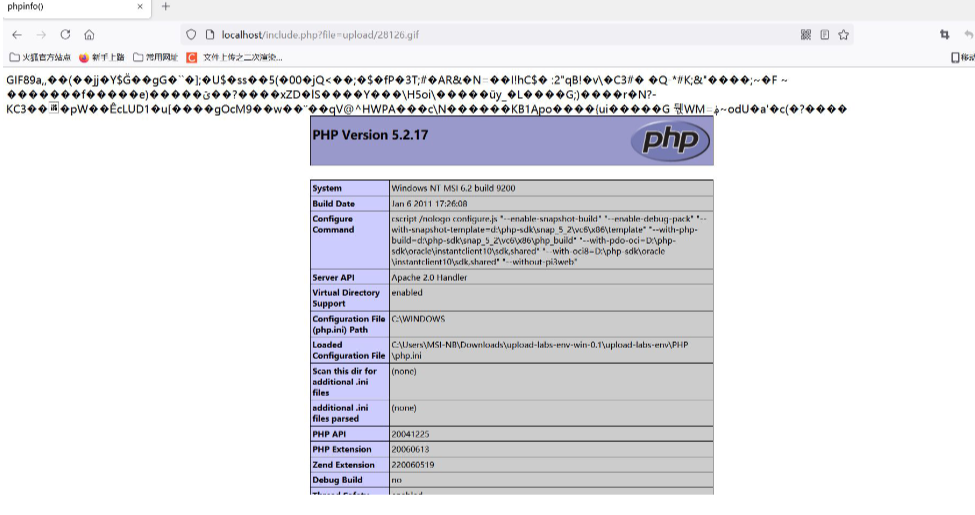Open a new tab with plus button
Screen dimensions: 975x515
pyautogui.click(x=165, y=7)
